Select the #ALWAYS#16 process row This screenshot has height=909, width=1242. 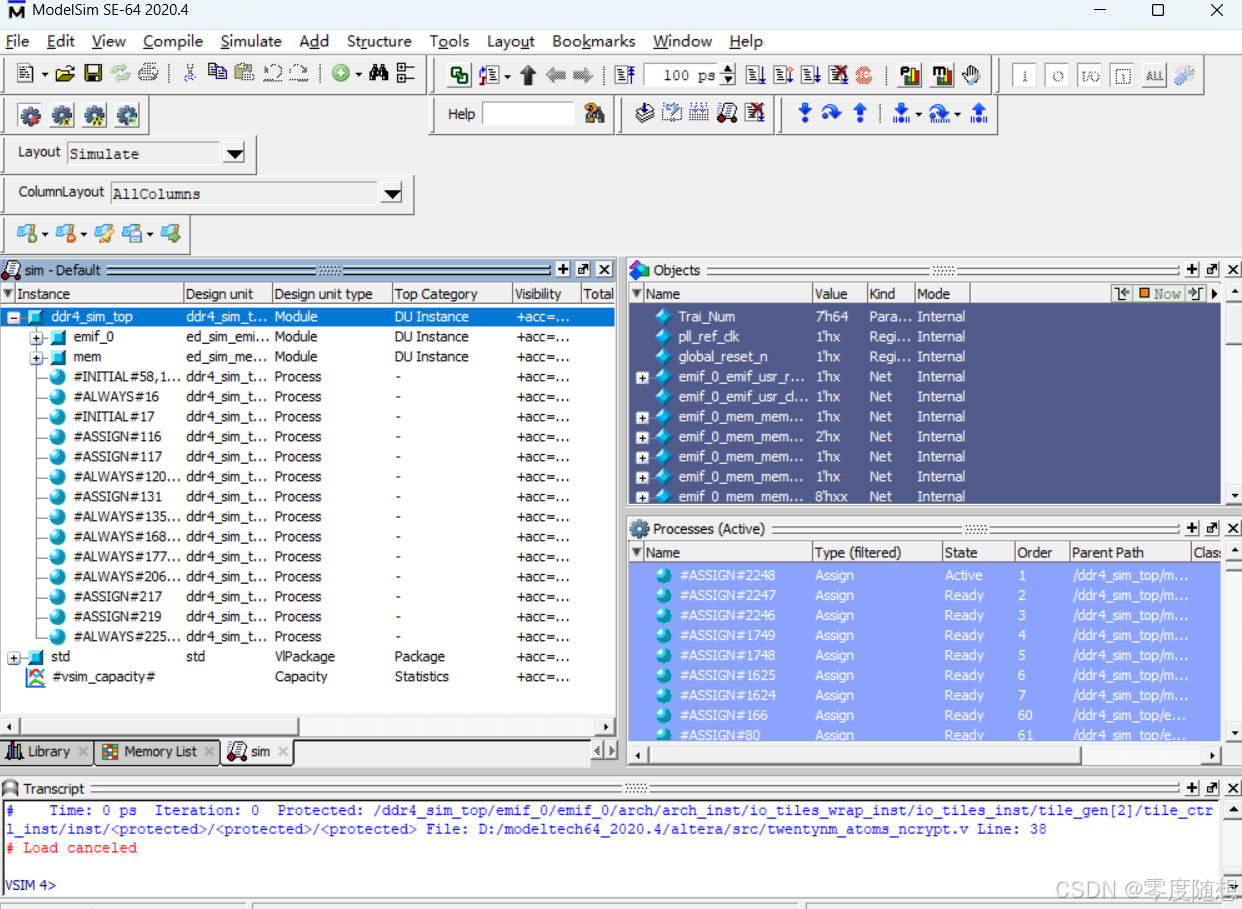click(x=308, y=397)
